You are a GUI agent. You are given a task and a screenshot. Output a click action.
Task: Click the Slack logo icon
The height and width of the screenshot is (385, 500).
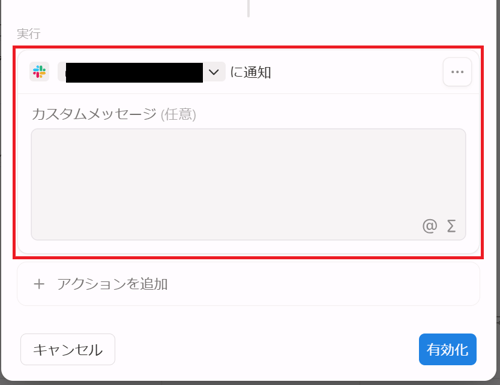pyautogui.click(x=39, y=72)
